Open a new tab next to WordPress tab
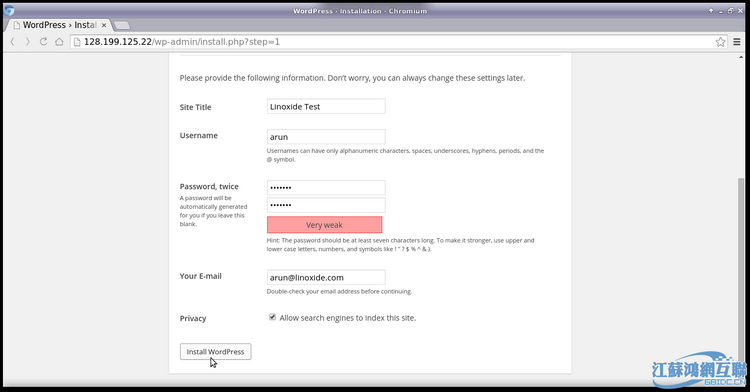This screenshot has width=750, height=392. click(121, 25)
